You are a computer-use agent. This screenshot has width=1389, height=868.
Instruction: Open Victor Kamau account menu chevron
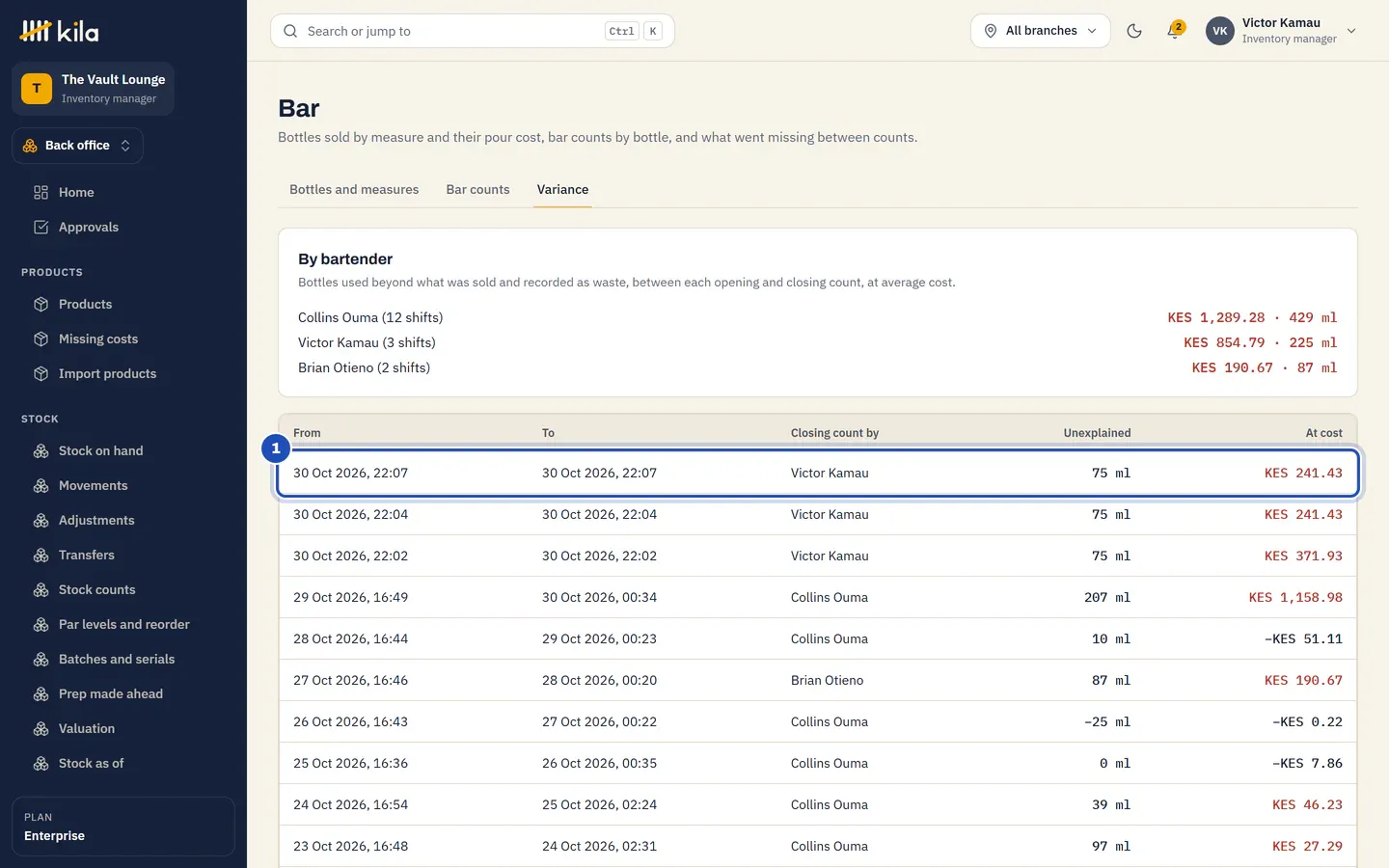coord(1351,31)
